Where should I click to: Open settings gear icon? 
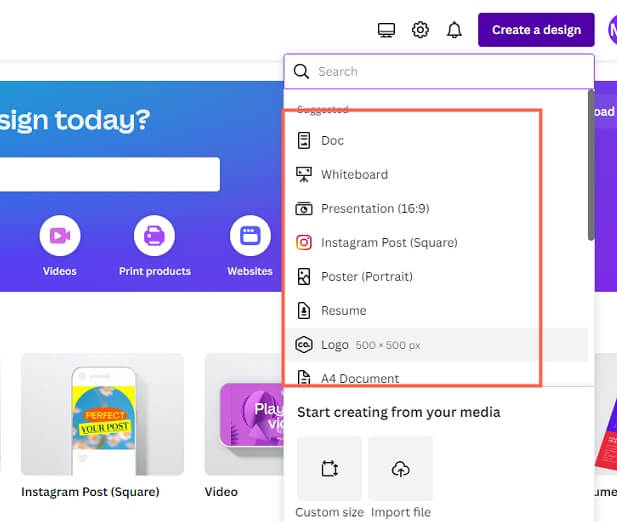pos(420,30)
